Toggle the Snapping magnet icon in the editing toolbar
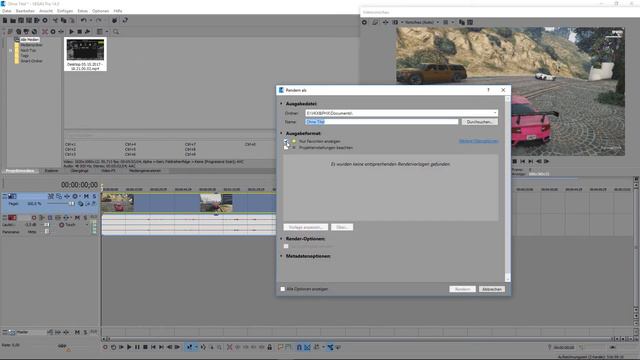Screen dimensions: 640x360 [x=299, y=347]
